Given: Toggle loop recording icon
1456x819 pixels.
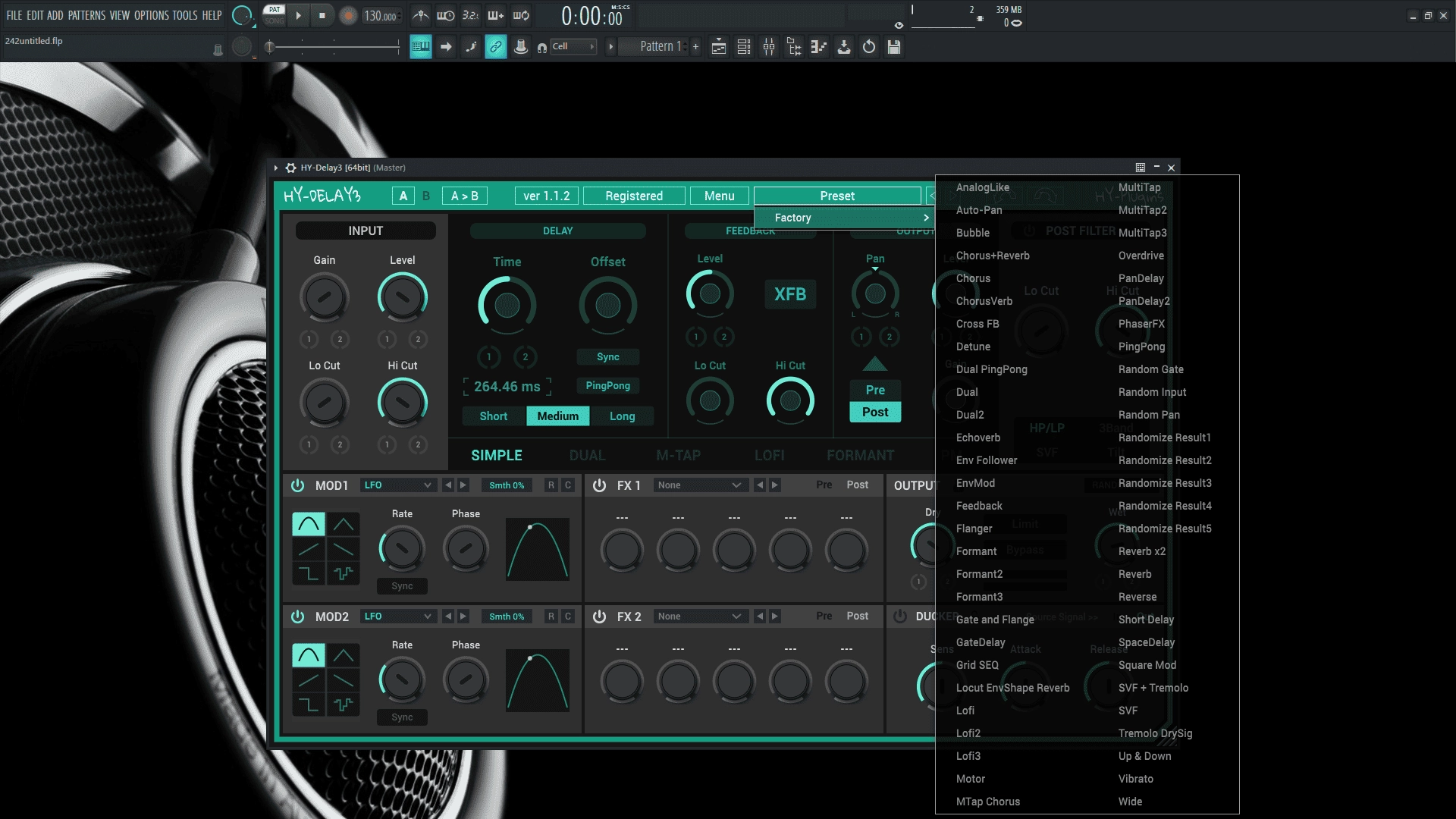Looking at the screenshot, I should (521, 15).
